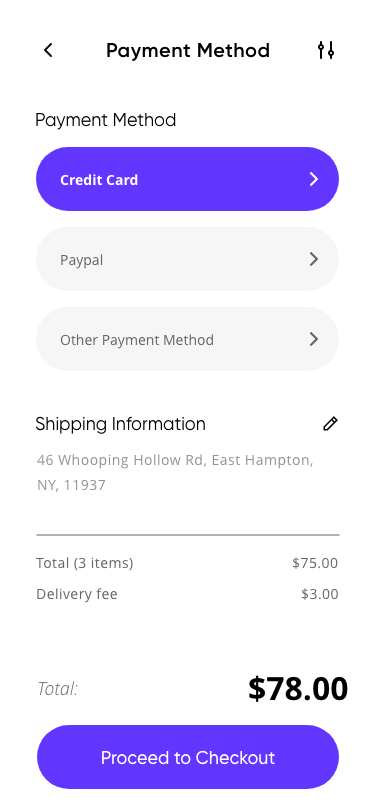This screenshot has width=375, height=812.
Task: Click the Delivery fee label
Action: (x=77, y=594)
